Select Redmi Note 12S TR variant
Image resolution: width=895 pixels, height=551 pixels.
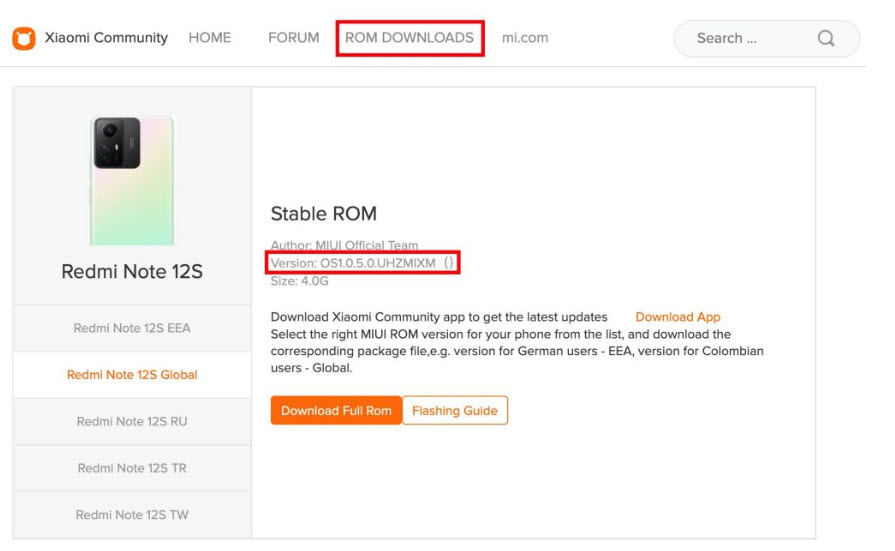(132, 468)
